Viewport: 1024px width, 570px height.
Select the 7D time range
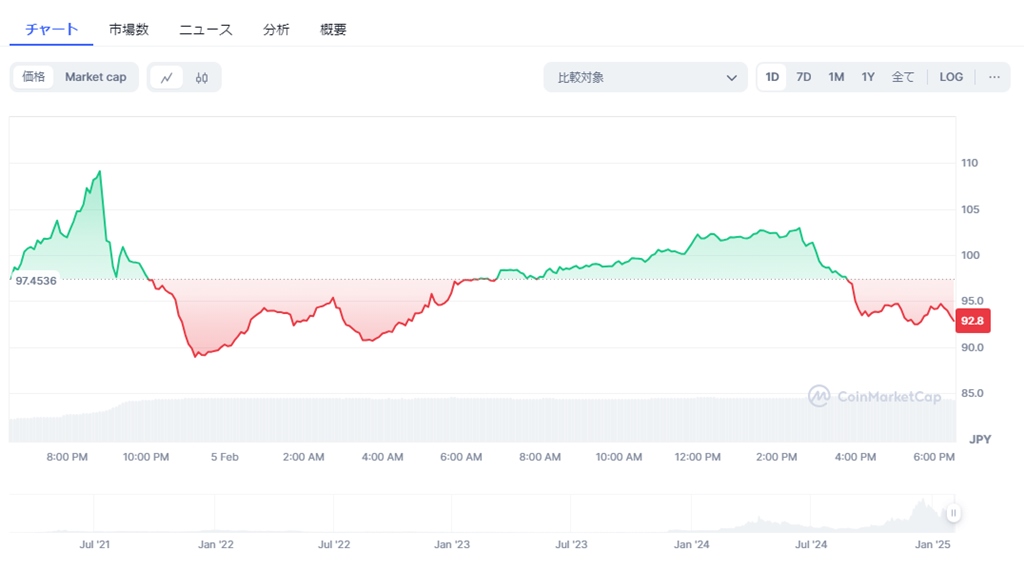click(x=803, y=77)
